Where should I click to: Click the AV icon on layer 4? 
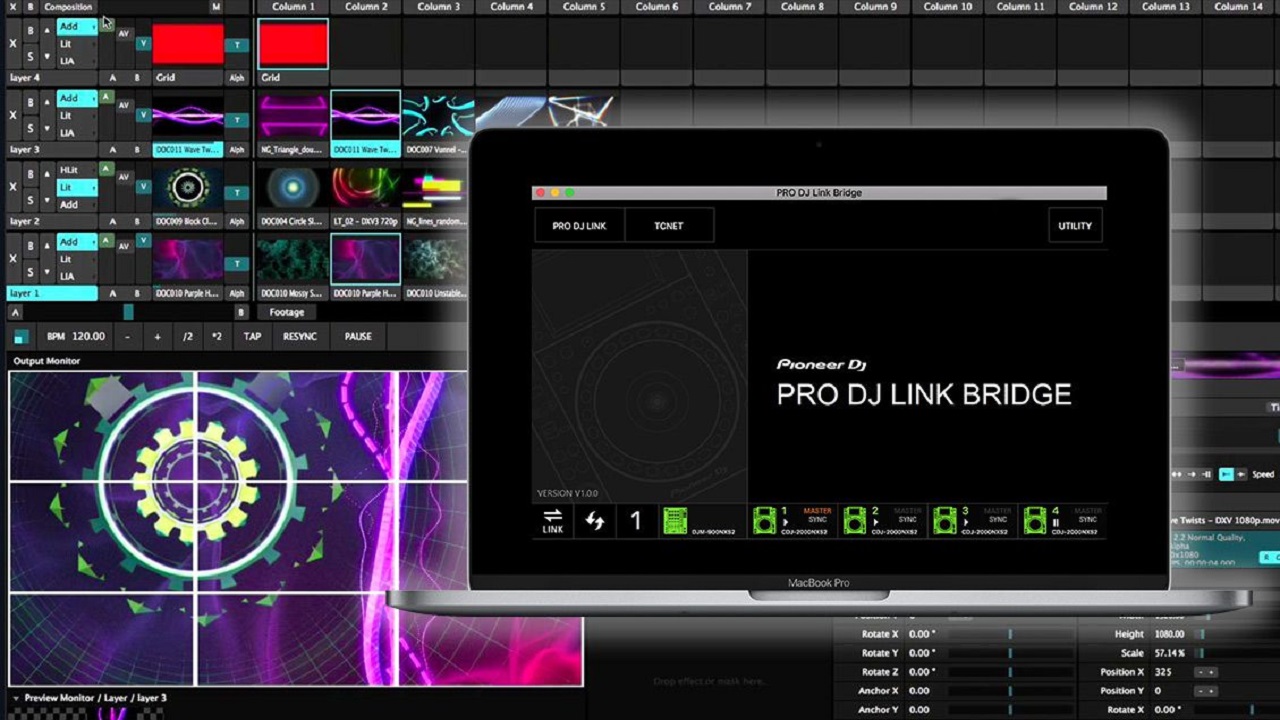point(123,33)
